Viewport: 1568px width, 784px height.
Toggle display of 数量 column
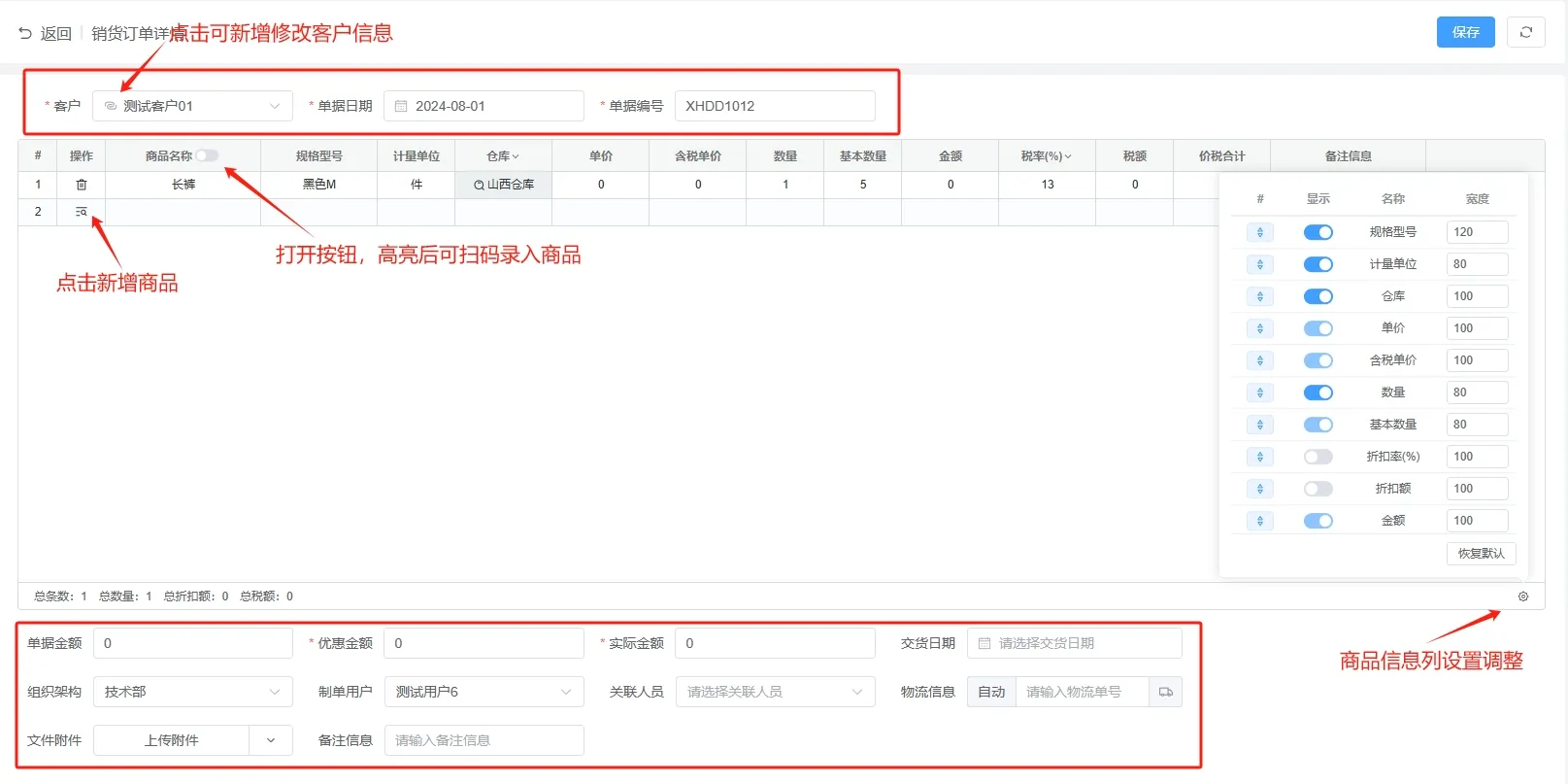(x=1318, y=392)
